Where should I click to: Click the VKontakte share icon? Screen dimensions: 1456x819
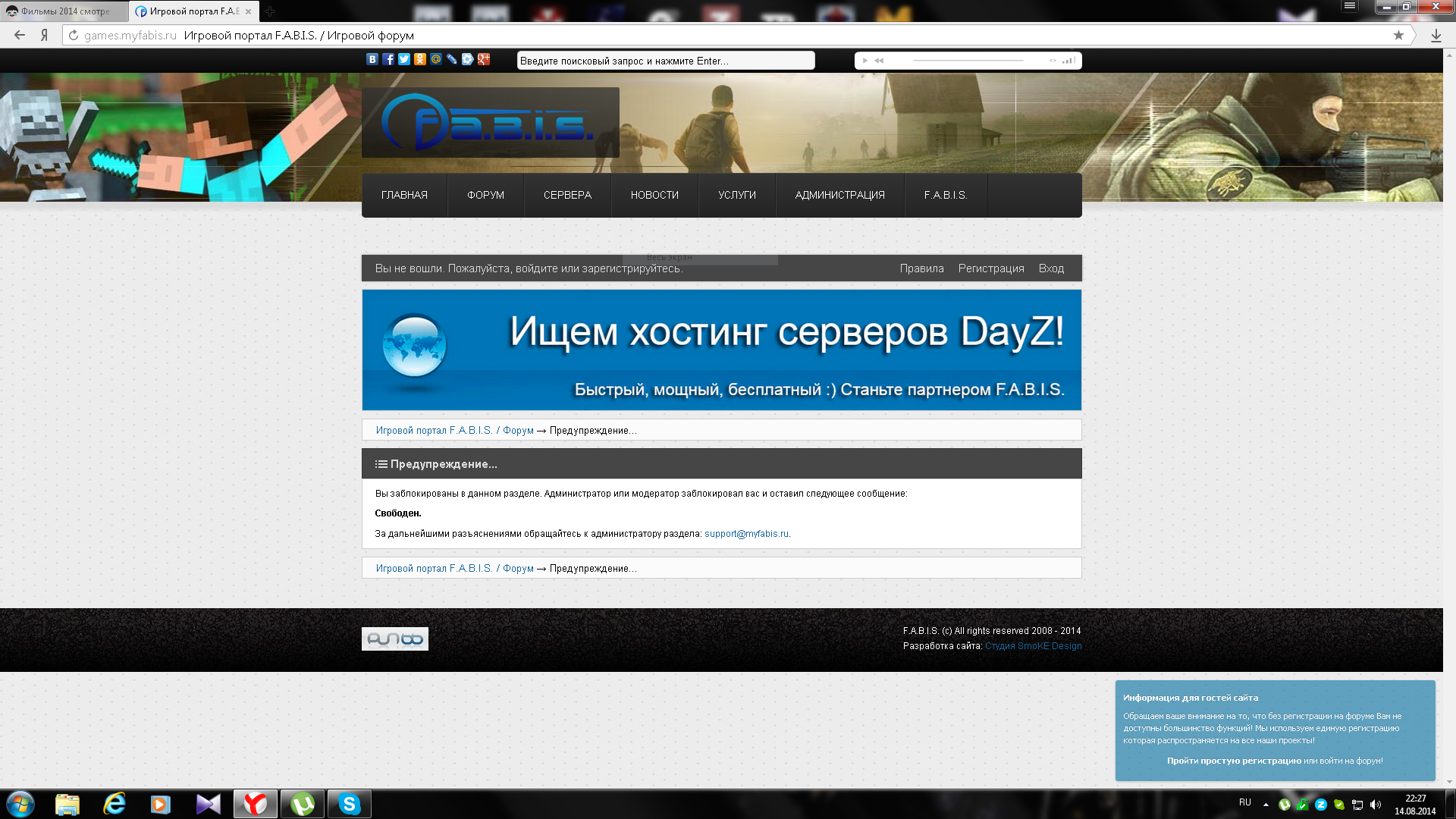tap(372, 59)
